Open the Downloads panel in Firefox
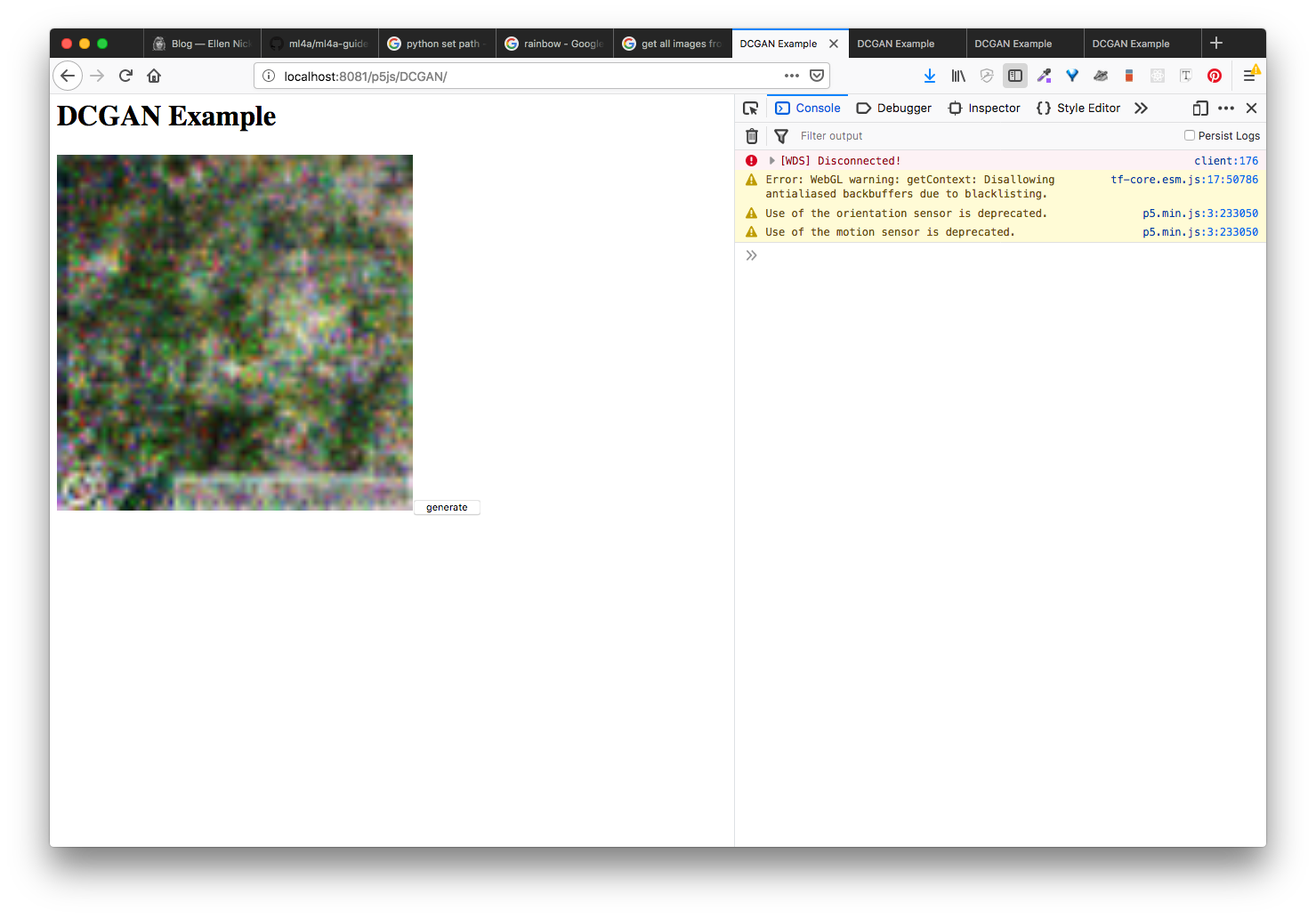The width and height of the screenshot is (1316, 918). pyautogui.click(x=930, y=76)
